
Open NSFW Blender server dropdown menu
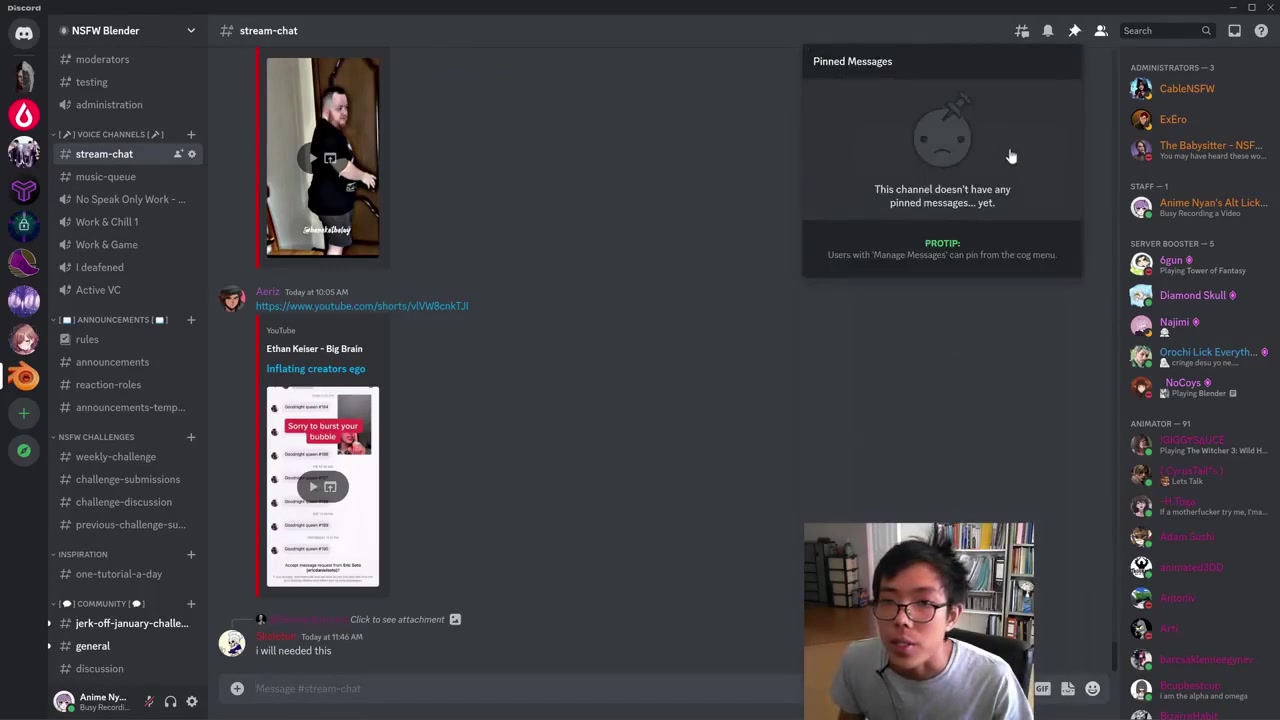tap(191, 31)
